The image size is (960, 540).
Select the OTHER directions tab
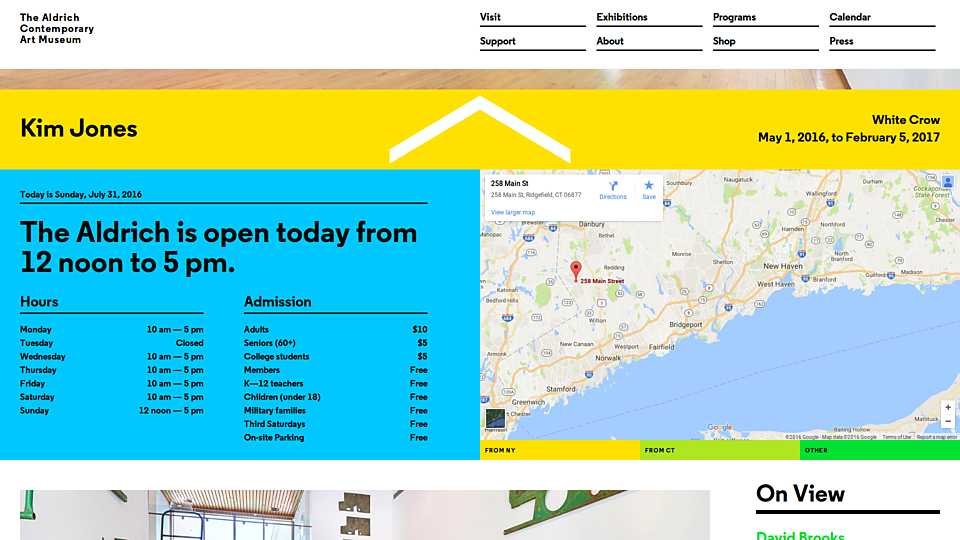click(x=879, y=451)
